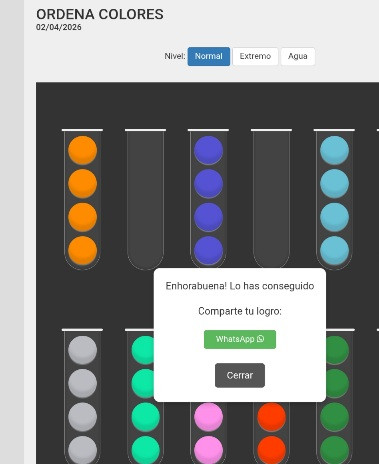
Task: Select the light blue balls tube
Action: [334, 199]
